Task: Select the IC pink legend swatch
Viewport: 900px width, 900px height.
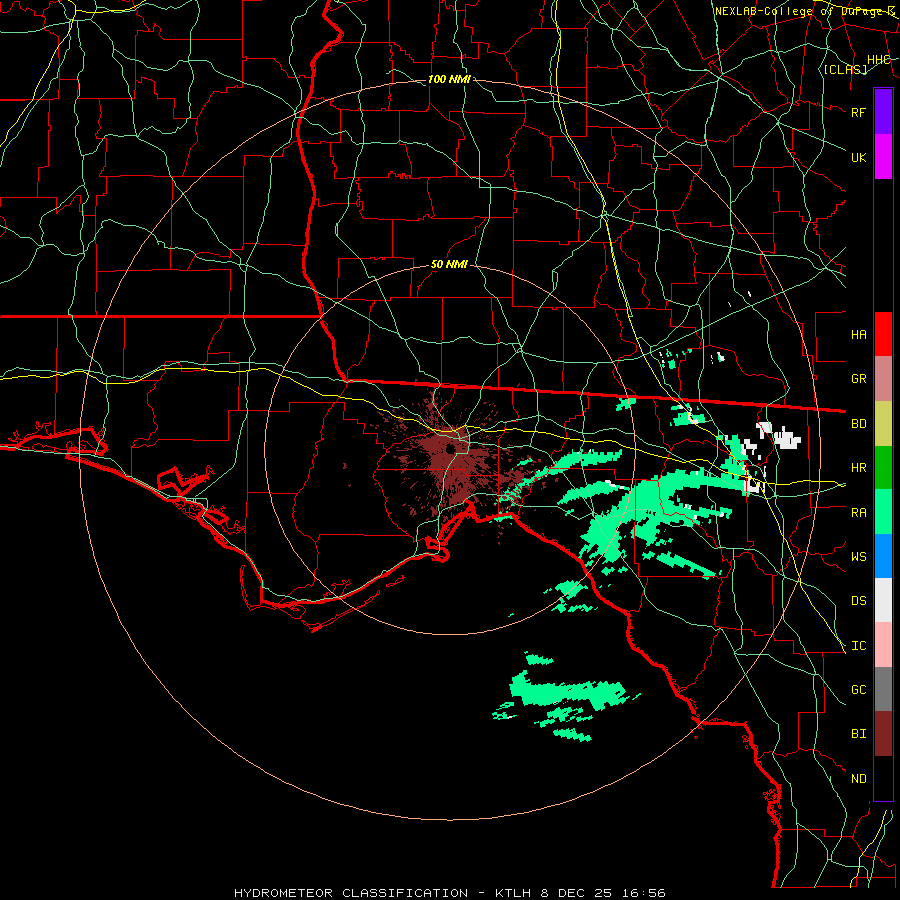Action: [883, 645]
